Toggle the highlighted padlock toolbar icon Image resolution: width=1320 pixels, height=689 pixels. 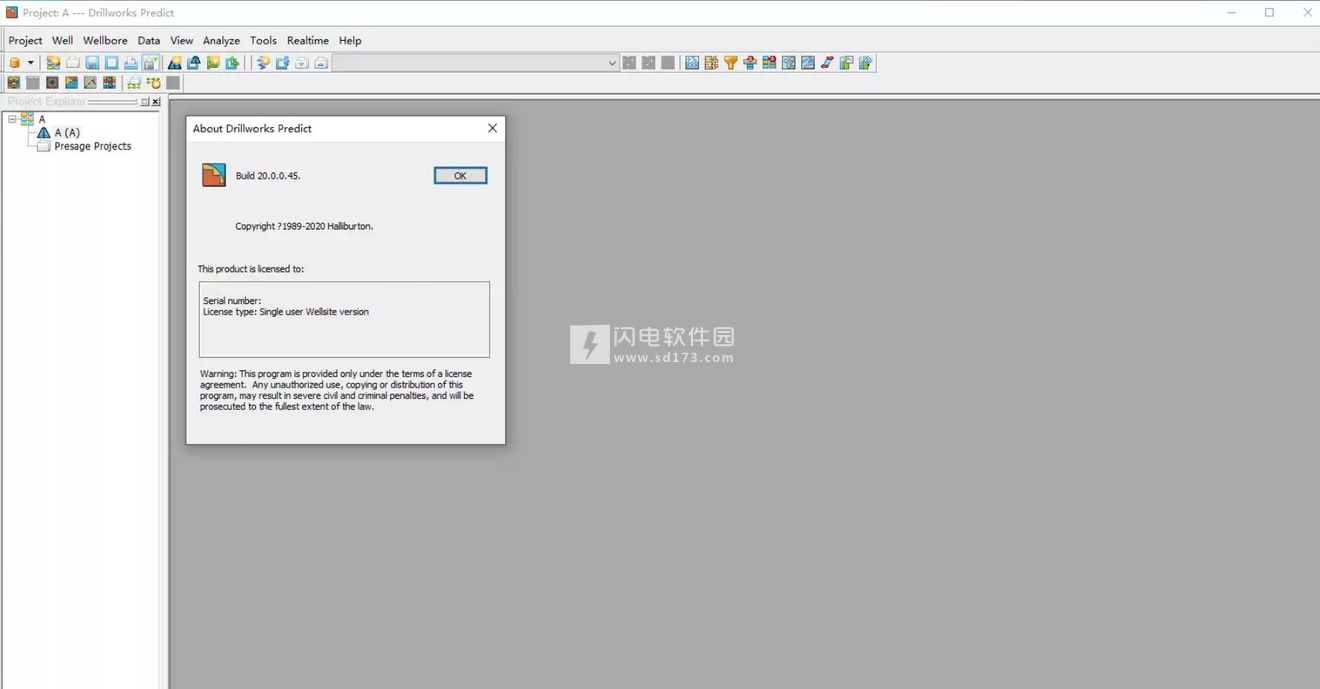click(150, 63)
